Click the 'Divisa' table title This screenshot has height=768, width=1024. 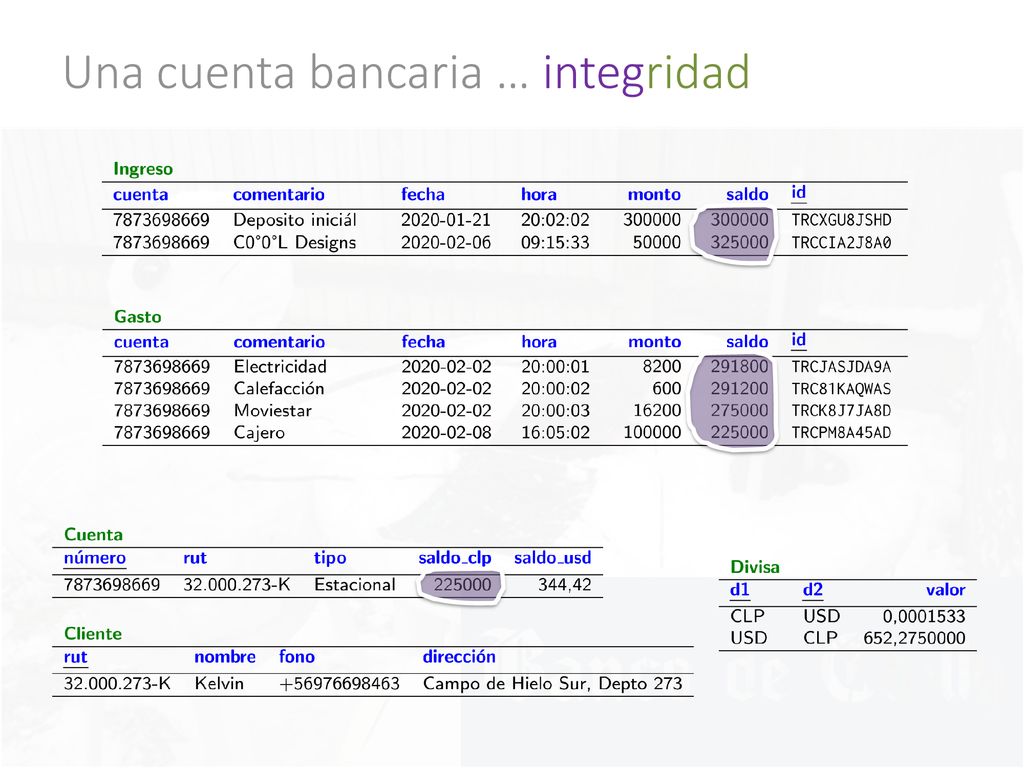click(755, 567)
